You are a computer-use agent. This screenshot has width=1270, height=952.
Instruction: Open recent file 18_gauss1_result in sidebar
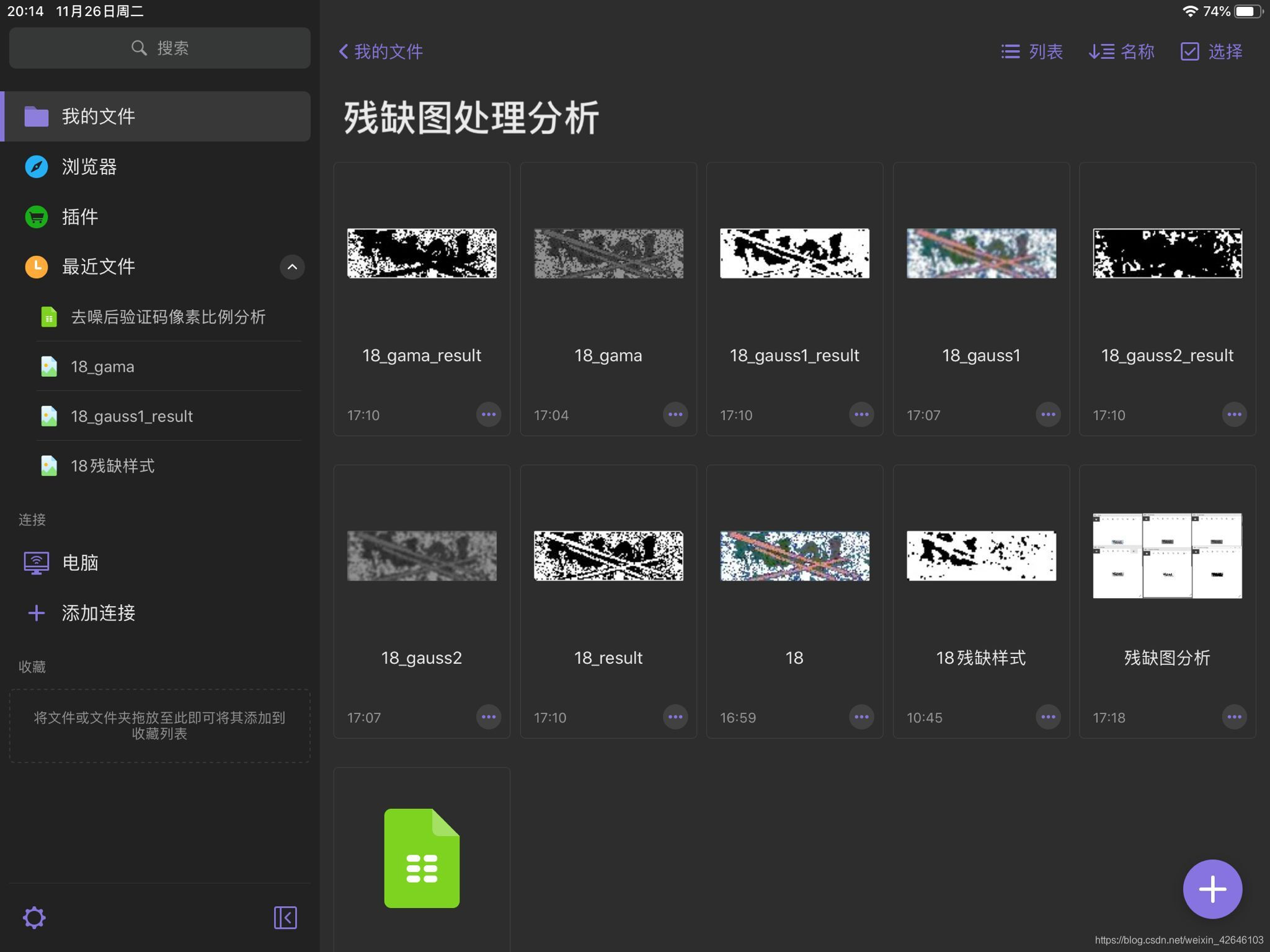coord(131,416)
